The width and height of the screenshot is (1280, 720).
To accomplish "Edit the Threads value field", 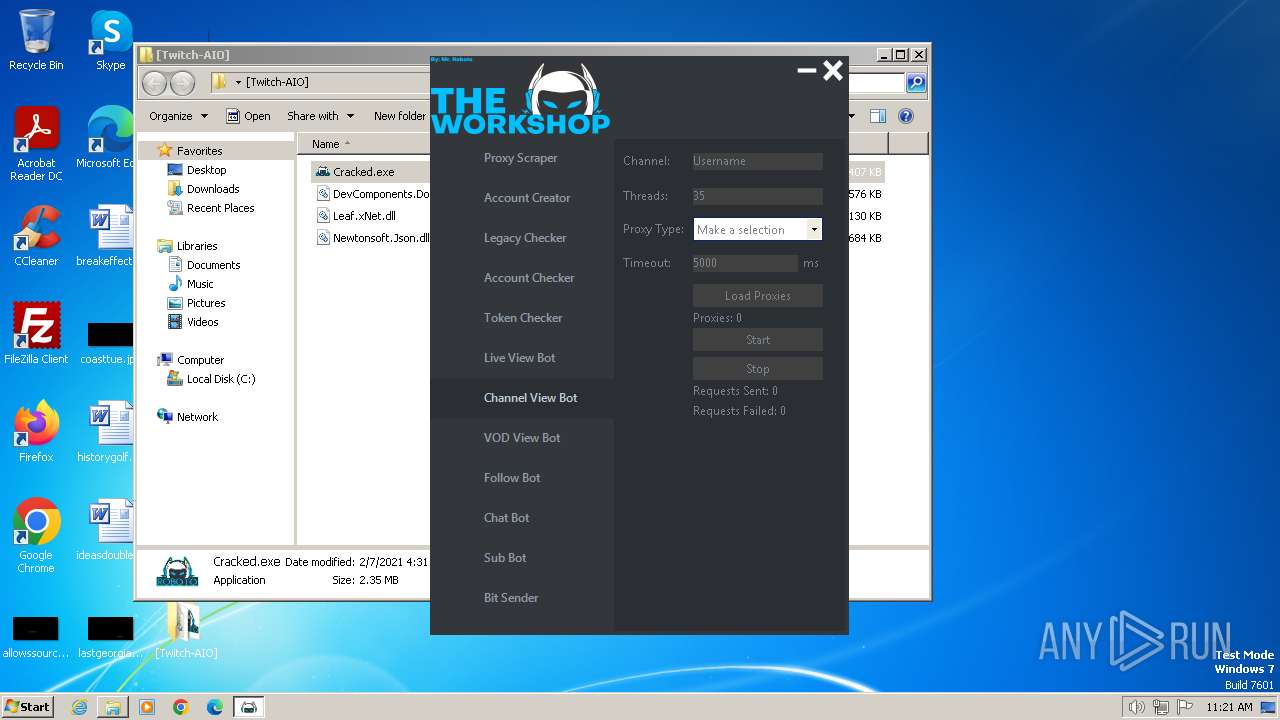I will (757, 196).
